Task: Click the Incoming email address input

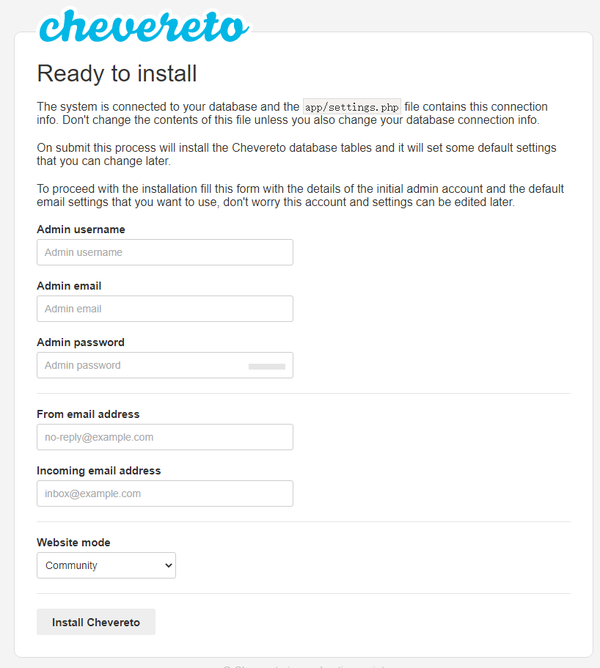Action: point(165,494)
